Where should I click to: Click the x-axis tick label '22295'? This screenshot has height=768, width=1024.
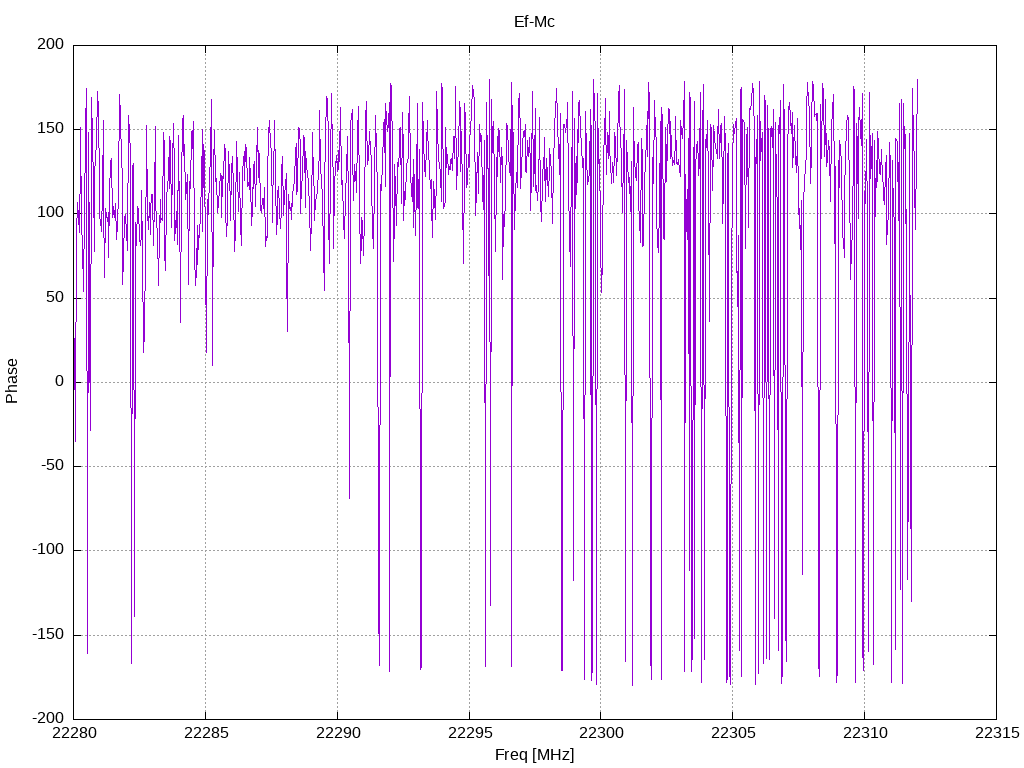coord(470,733)
